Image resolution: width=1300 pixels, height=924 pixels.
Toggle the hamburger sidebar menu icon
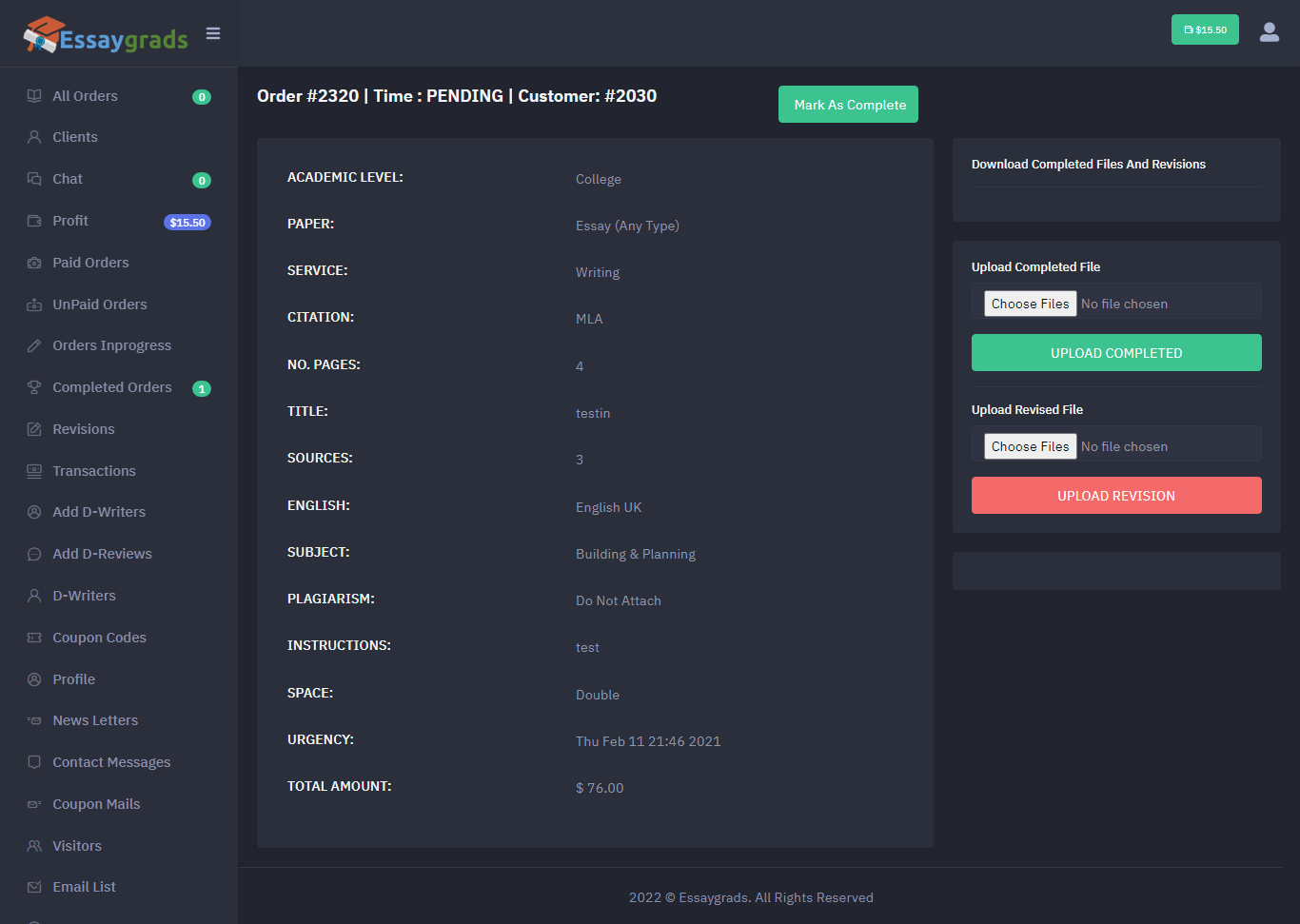213,34
